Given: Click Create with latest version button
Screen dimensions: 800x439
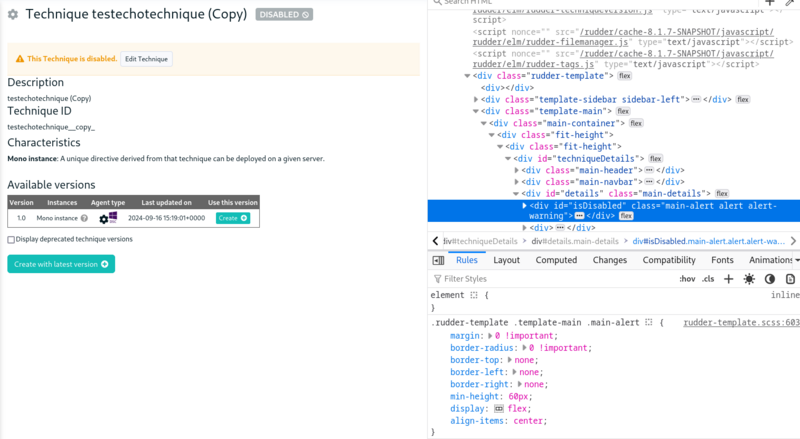Looking at the screenshot, I should [x=61, y=264].
